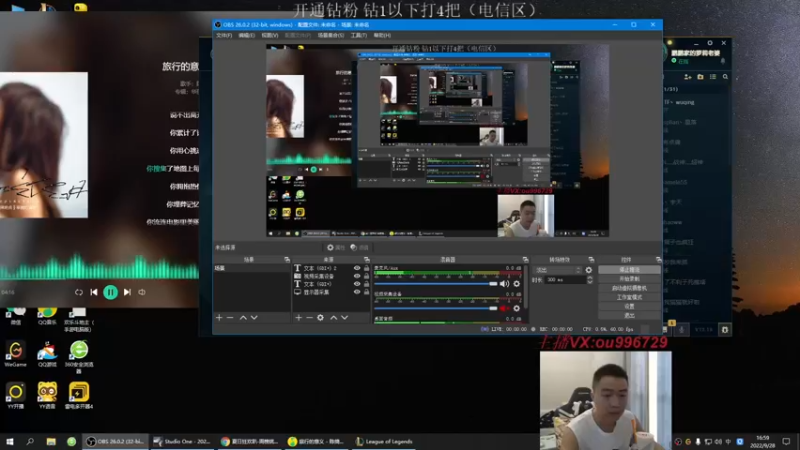
Task: Switch to Studio One in the taskbar
Action: click(183, 441)
